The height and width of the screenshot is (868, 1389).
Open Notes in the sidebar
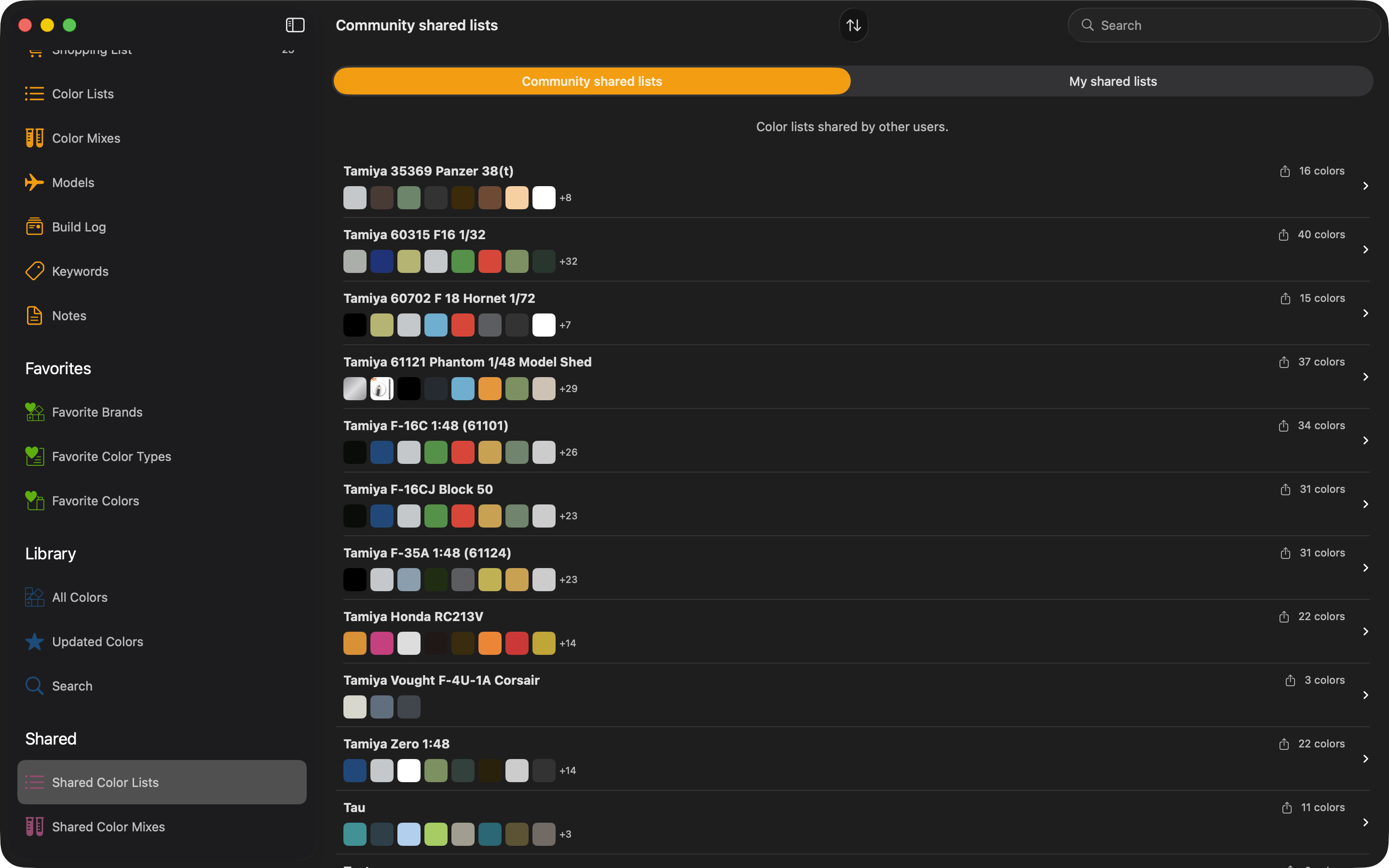pos(162,316)
